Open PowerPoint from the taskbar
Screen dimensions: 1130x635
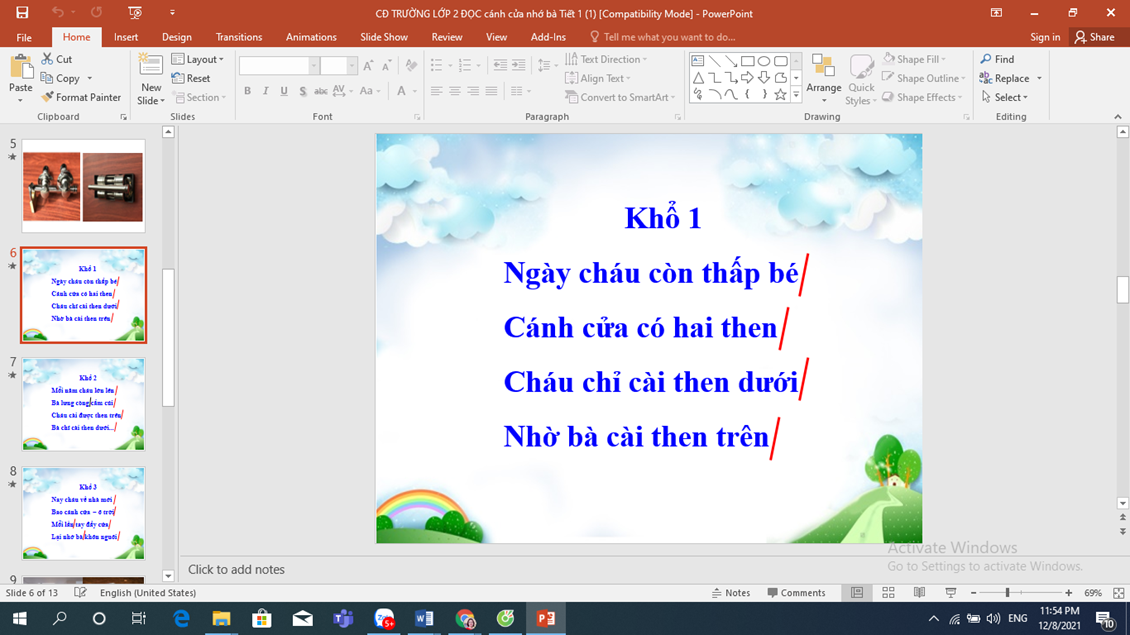[x=546, y=619]
